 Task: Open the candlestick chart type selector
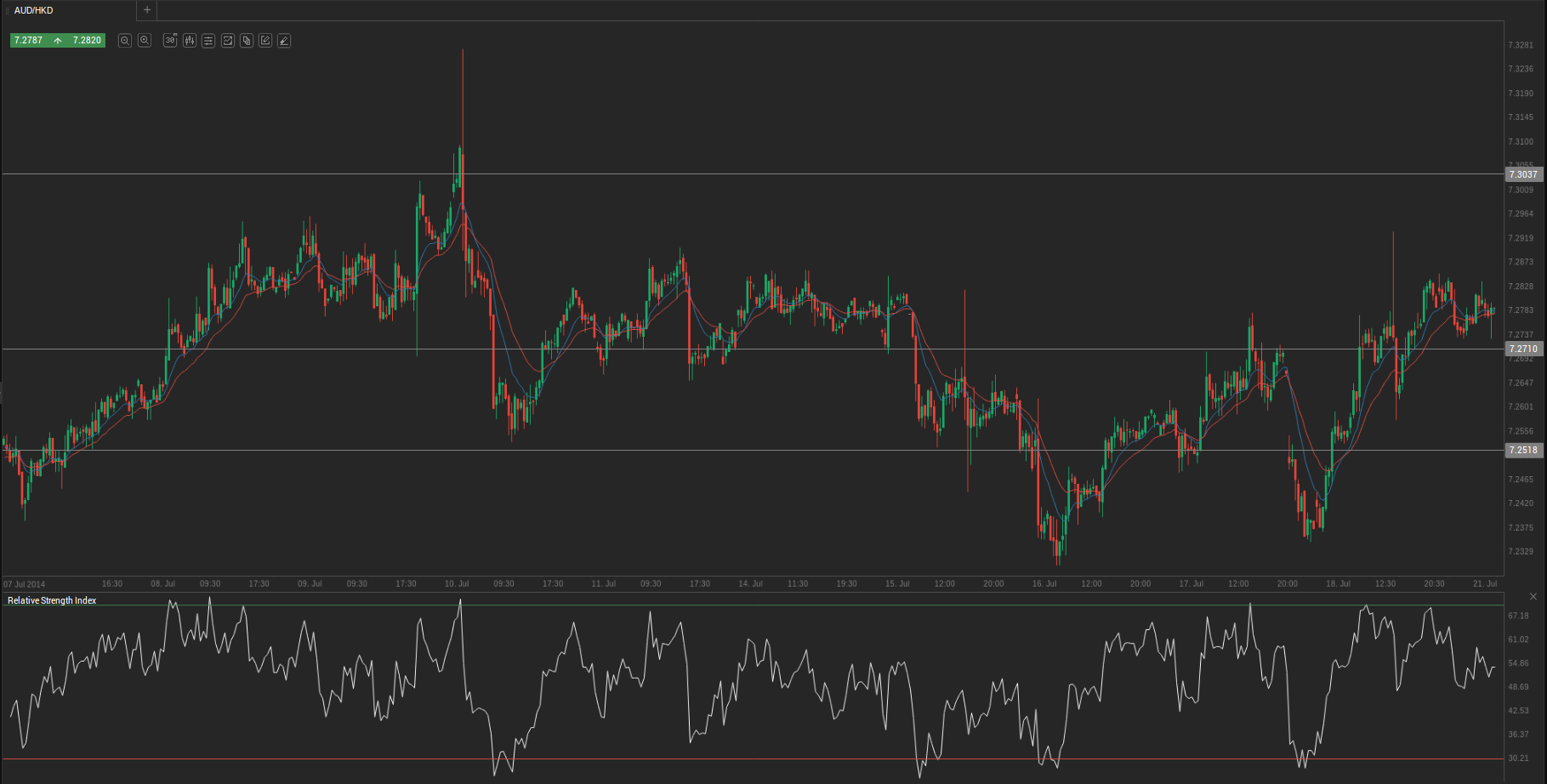(x=189, y=41)
